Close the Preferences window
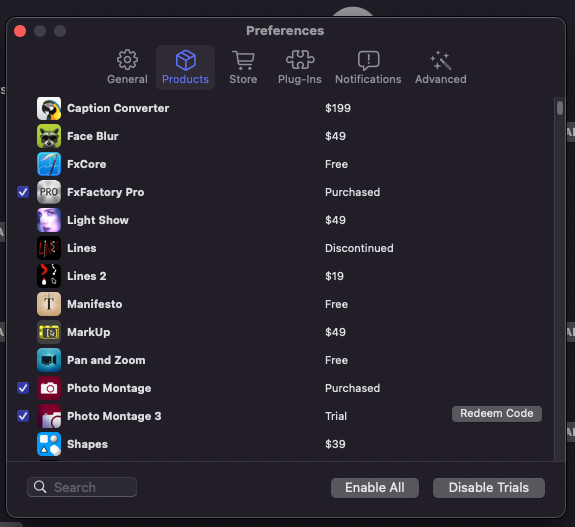Image resolution: width=575 pixels, height=527 pixels. (20, 31)
